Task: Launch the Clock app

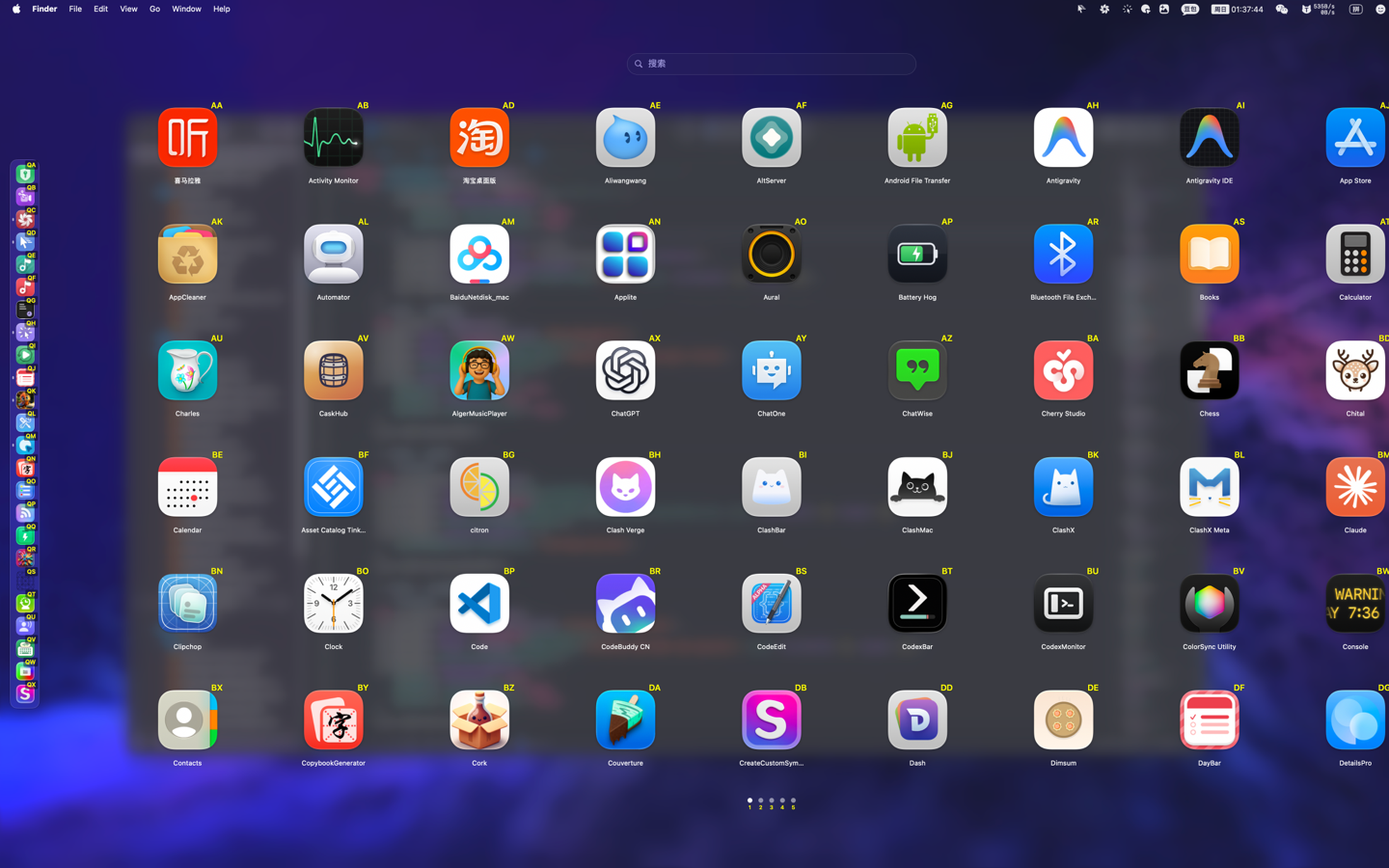Action: tap(333, 604)
